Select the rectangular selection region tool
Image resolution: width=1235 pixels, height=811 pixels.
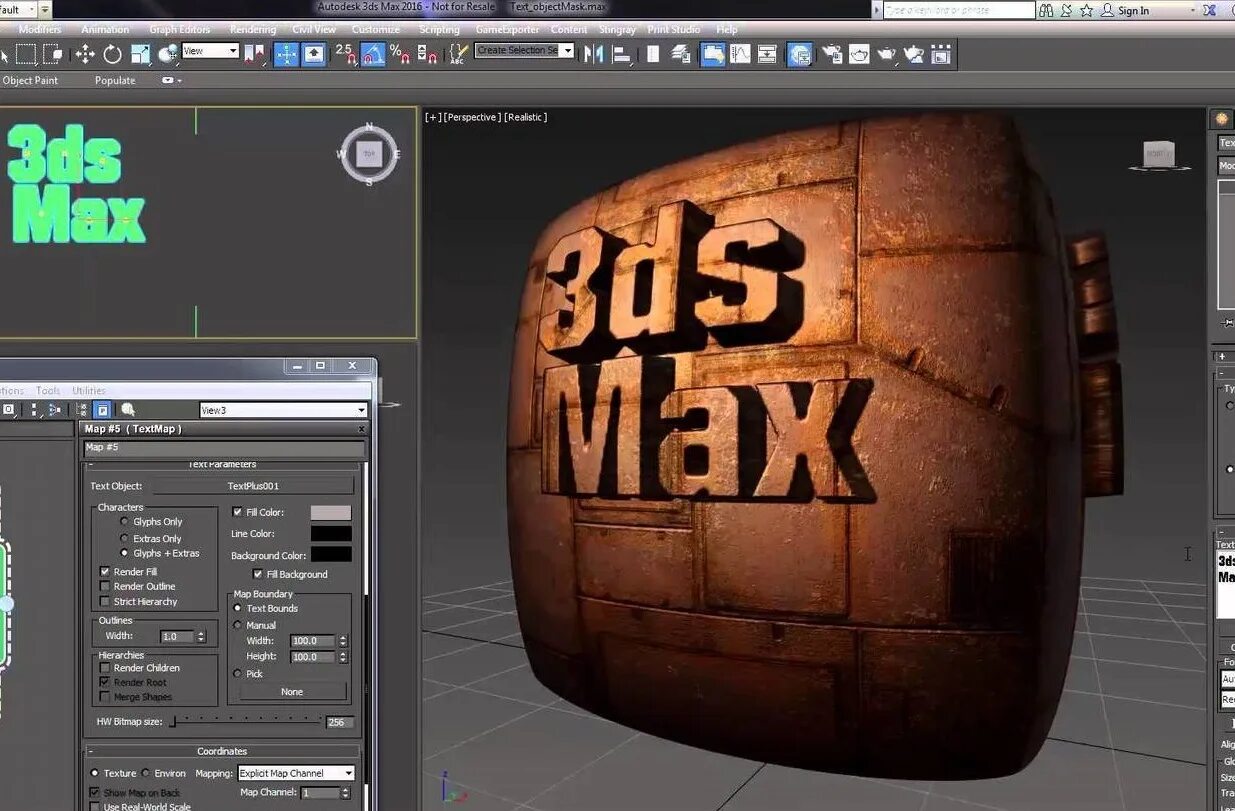tap(27, 54)
